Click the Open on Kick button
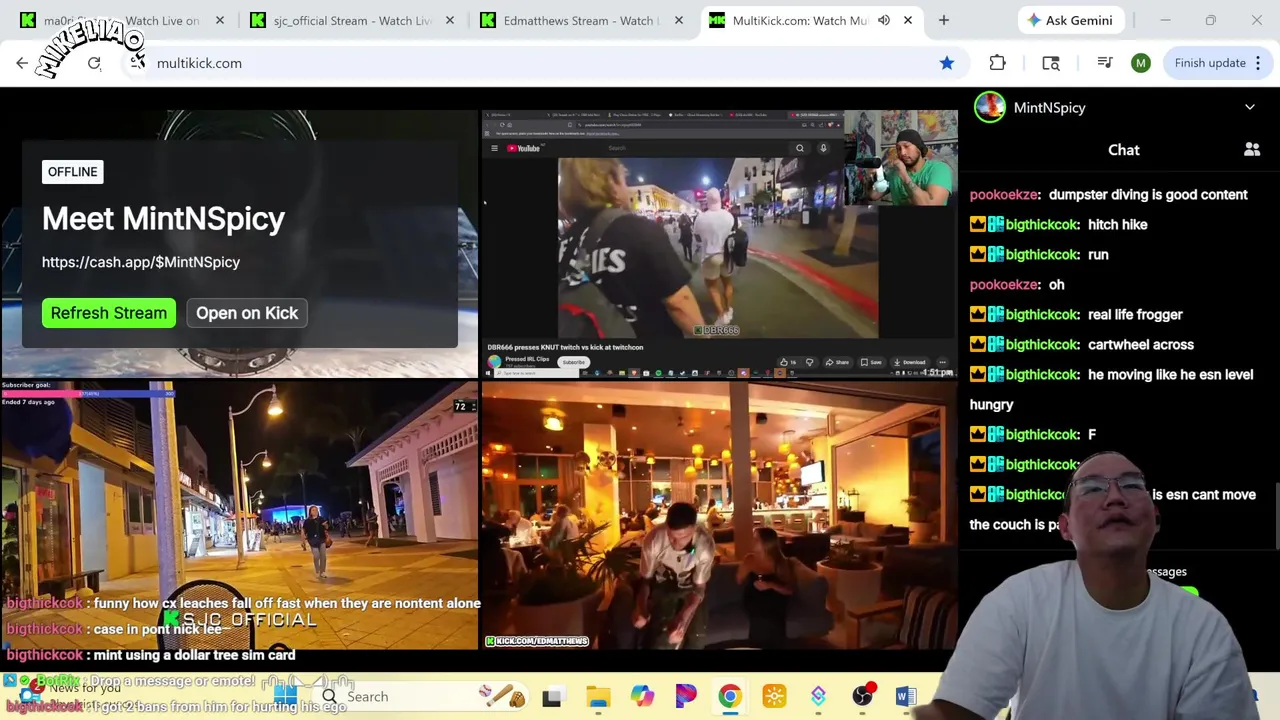 tap(247, 313)
